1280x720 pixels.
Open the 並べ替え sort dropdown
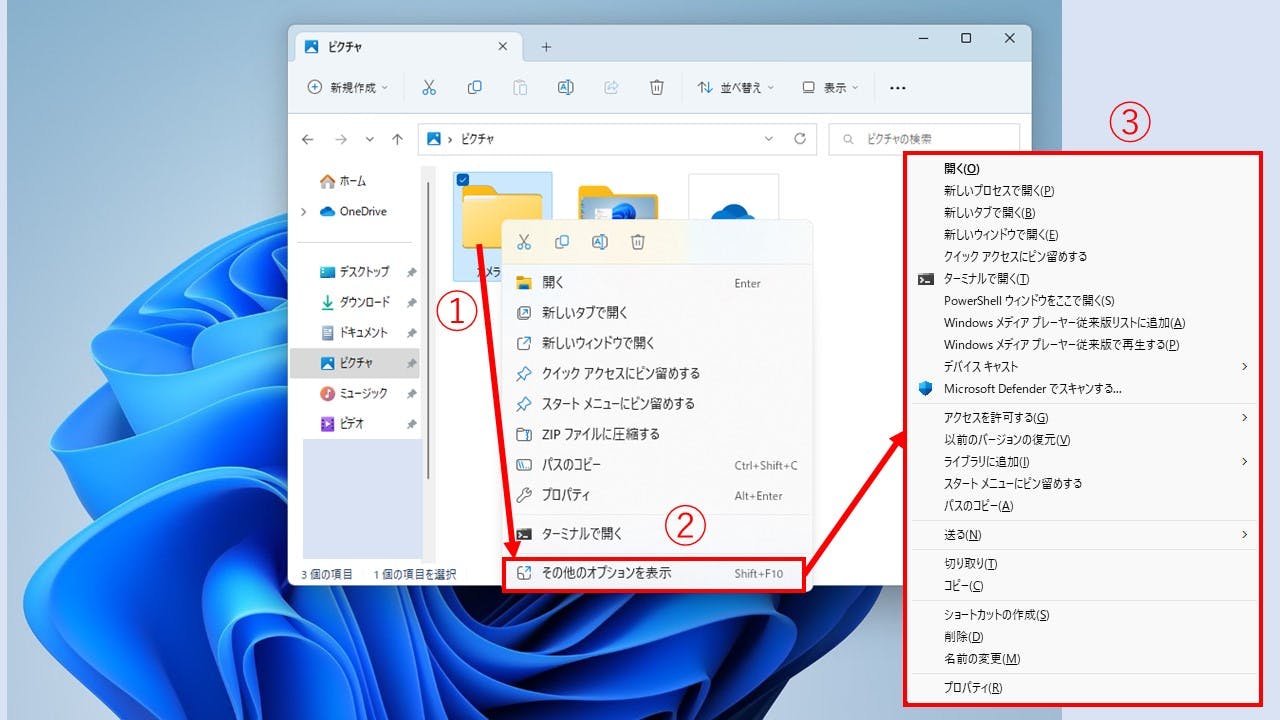pos(735,88)
